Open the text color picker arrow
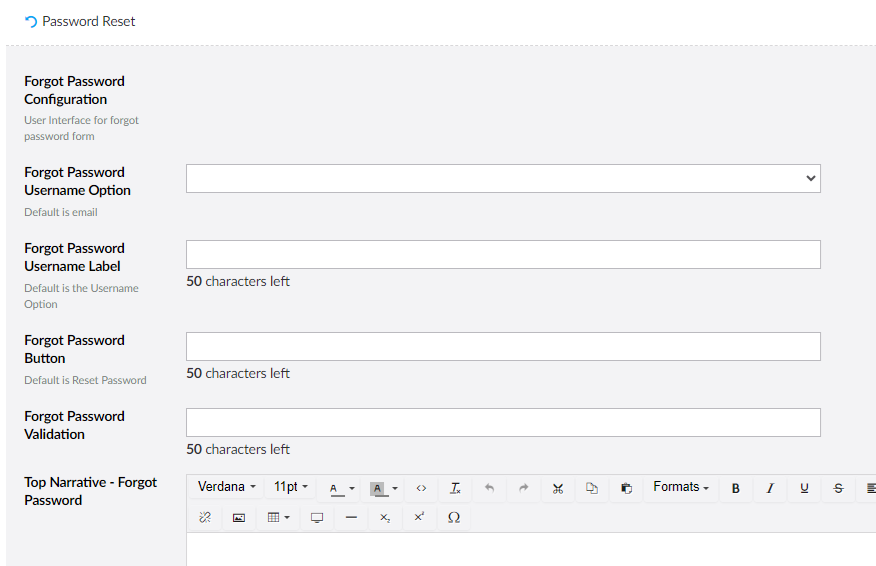Viewport: 876px width, 566px height. click(352, 489)
